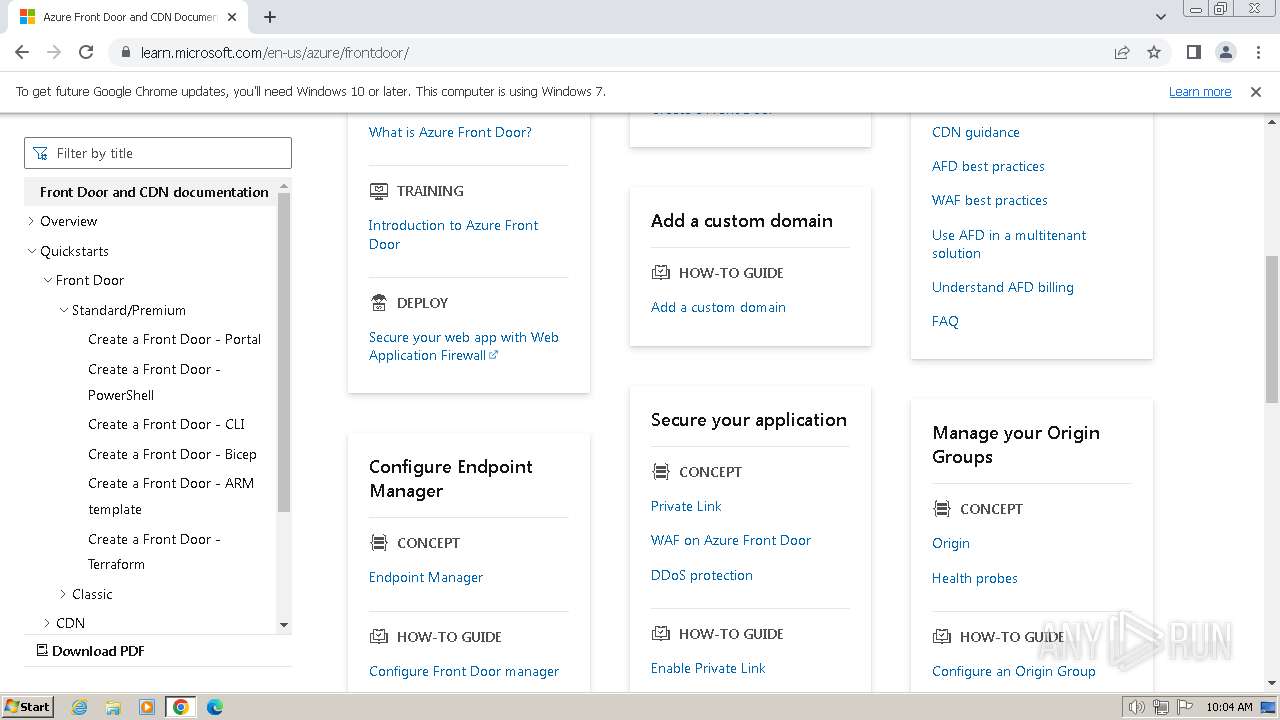Expand the Overview tree node
This screenshot has height=720, width=1280.
click(31, 221)
